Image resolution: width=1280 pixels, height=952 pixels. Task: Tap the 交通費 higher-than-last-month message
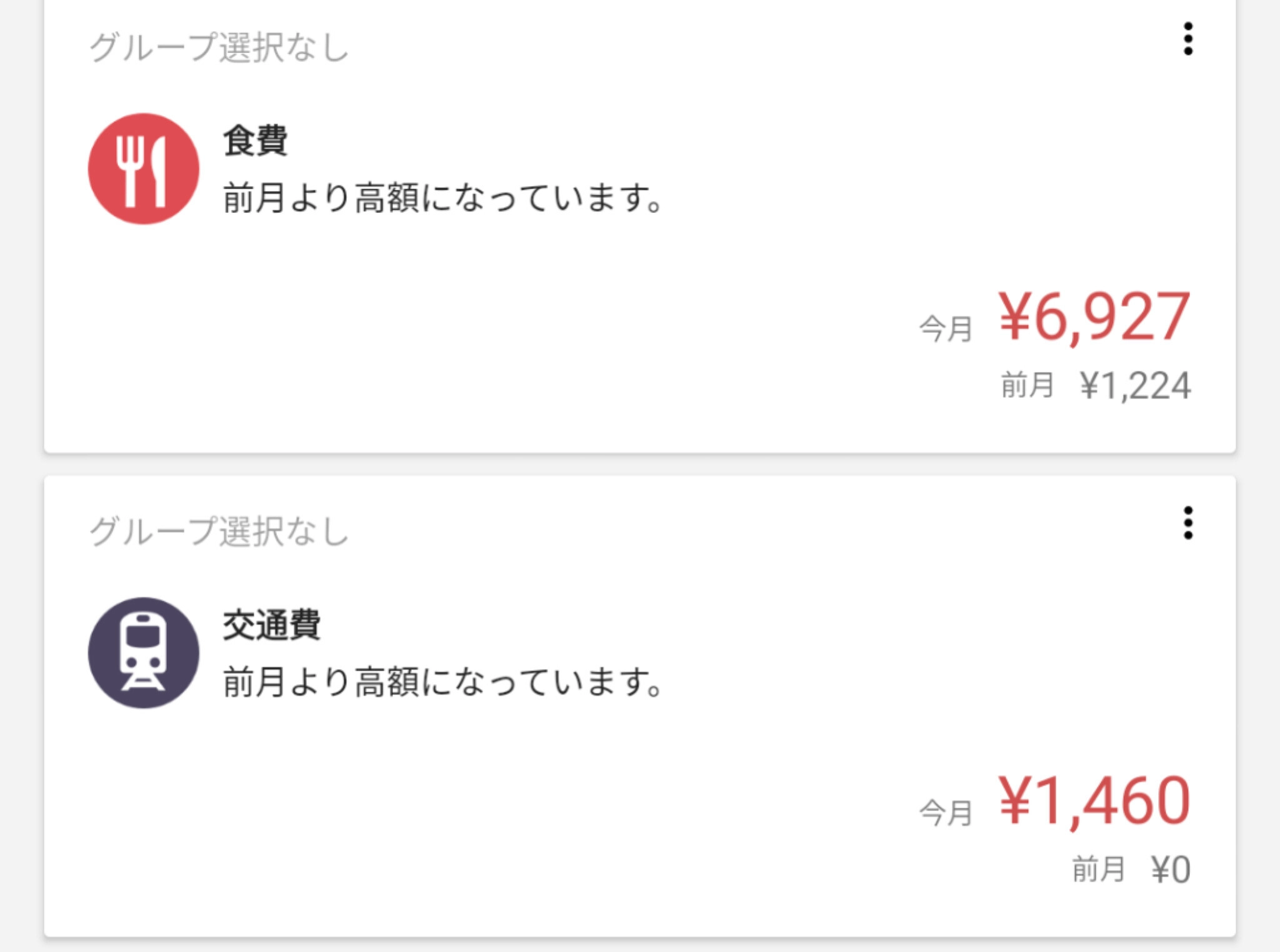coord(442,682)
